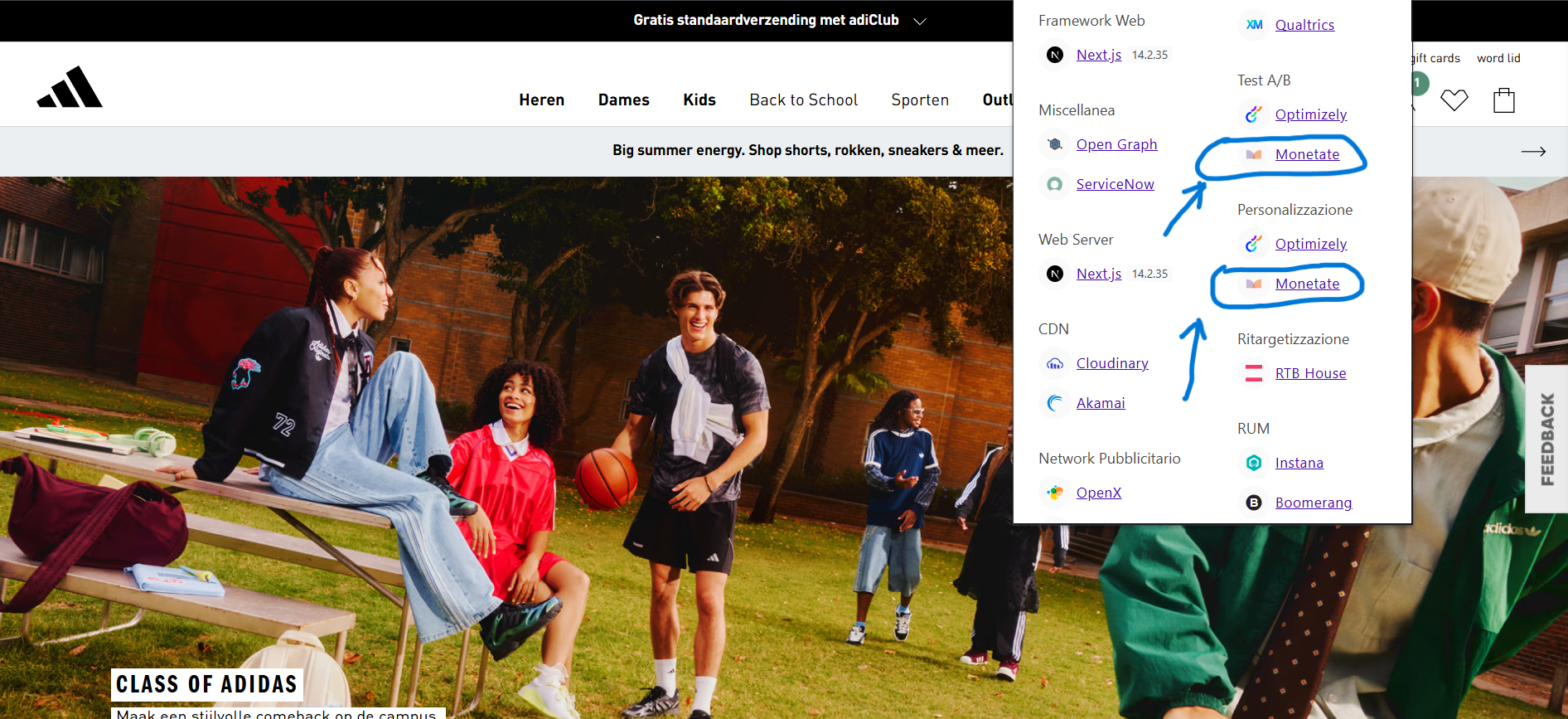1568x719 pixels.
Task: Open the gift cards link
Action: point(1435,58)
